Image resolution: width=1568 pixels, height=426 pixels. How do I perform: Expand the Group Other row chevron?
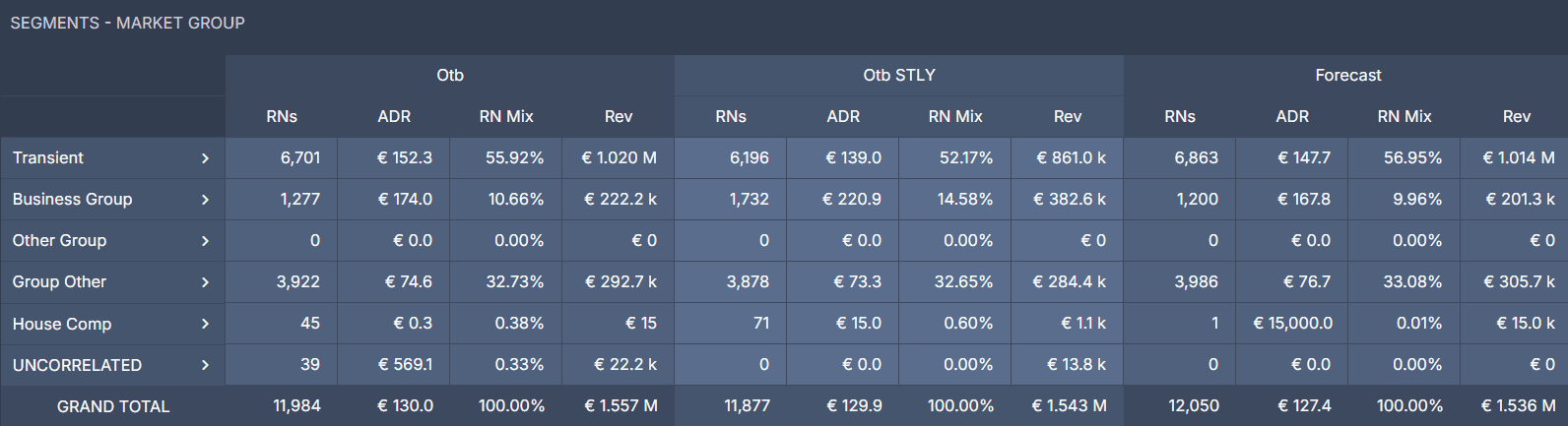tap(205, 282)
